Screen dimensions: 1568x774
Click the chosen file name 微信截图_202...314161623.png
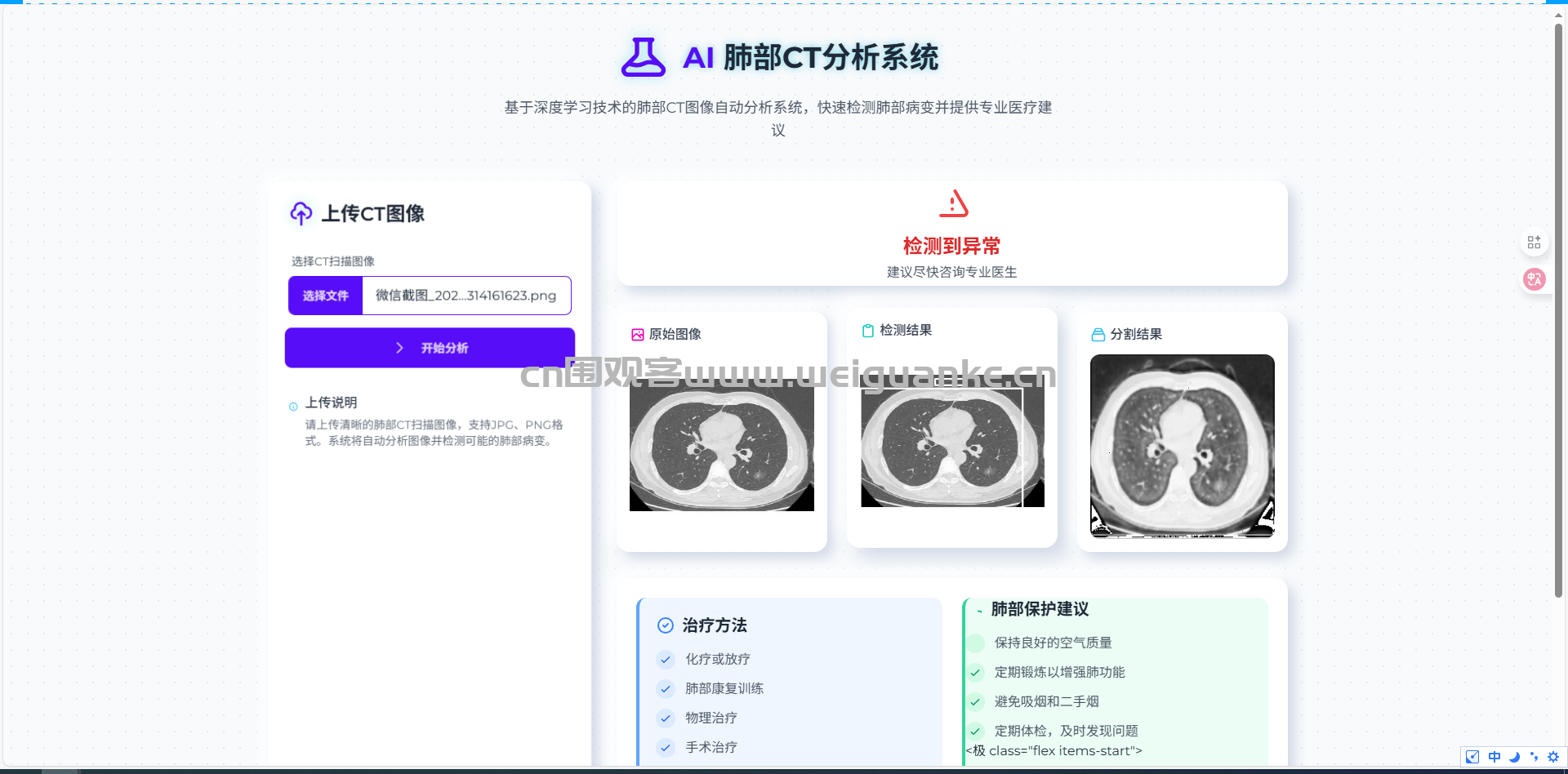pyautogui.click(x=465, y=296)
